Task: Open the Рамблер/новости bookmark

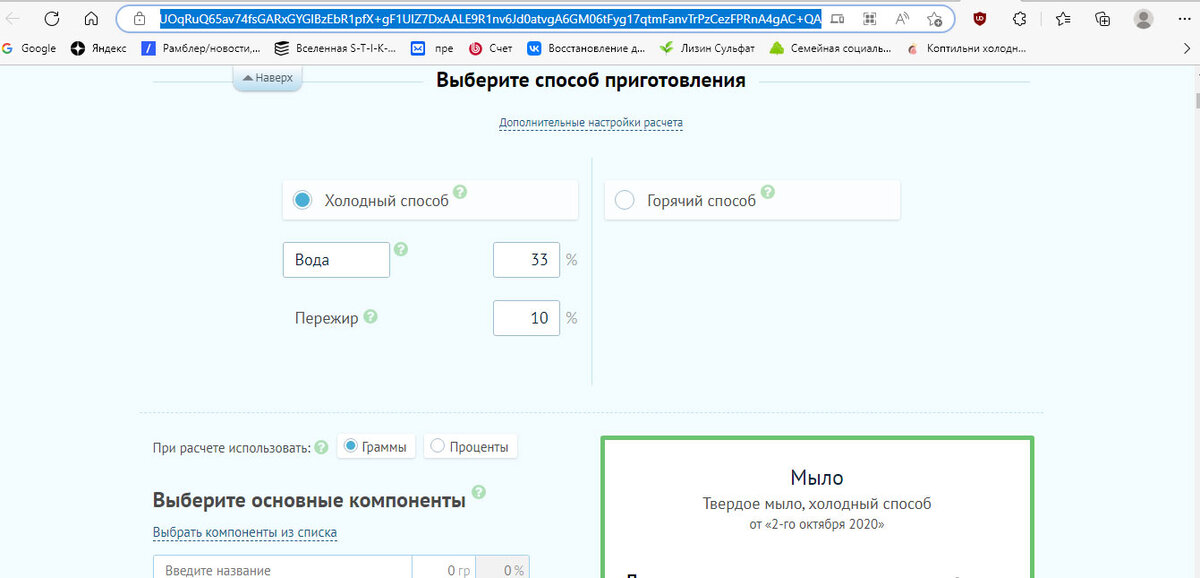Action: coord(195,47)
